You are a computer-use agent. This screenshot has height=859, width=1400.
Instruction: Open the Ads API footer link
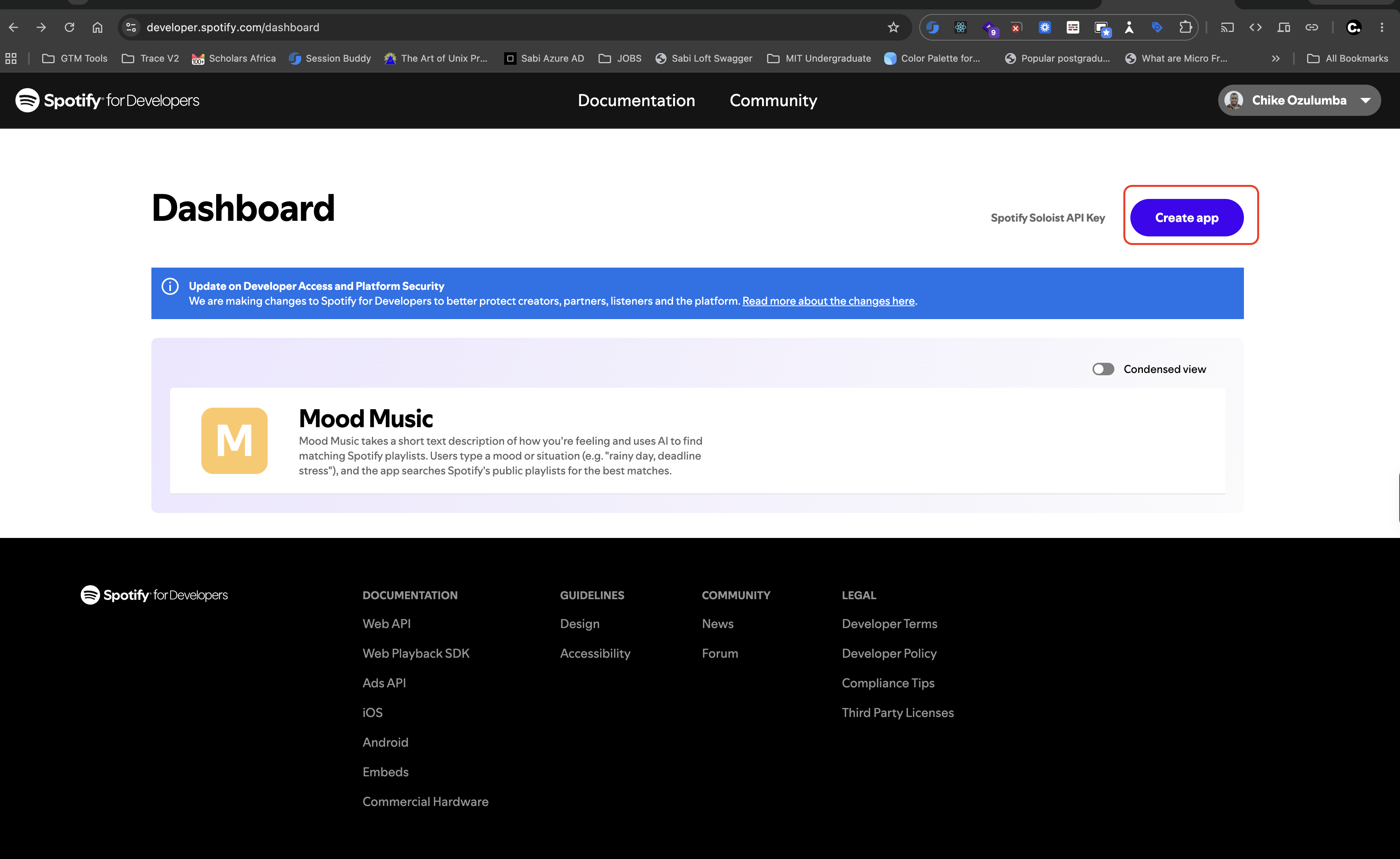[x=384, y=683]
